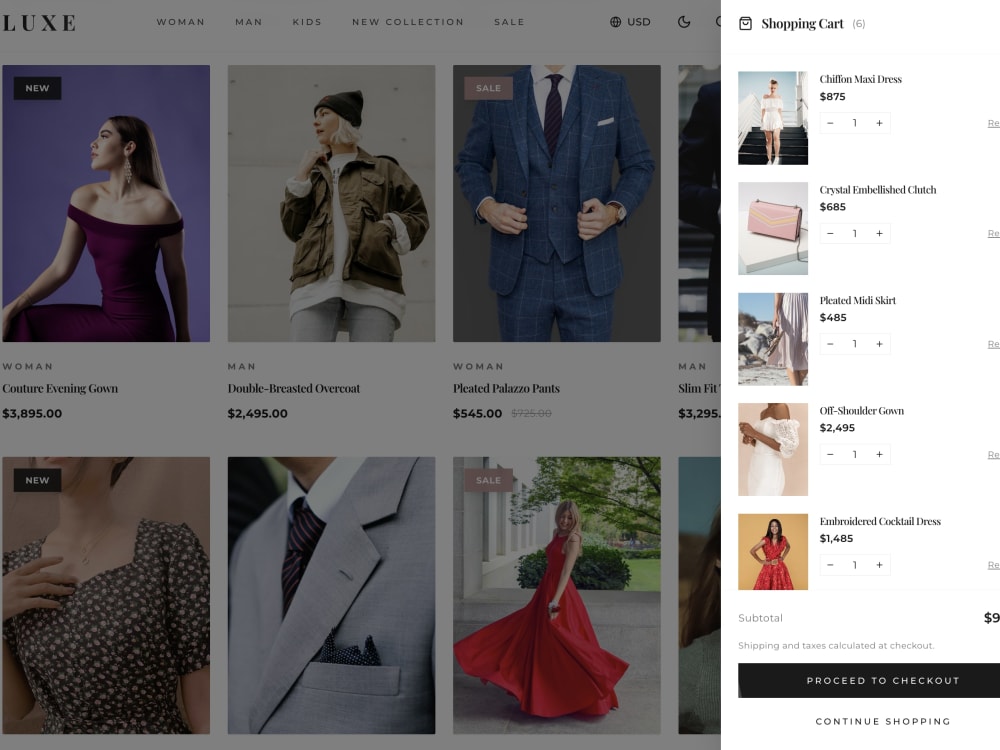The height and width of the screenshot is (750, 1000).
Task: Click Off-Shoulder Gown item name
Action: [x=862, y=411]
